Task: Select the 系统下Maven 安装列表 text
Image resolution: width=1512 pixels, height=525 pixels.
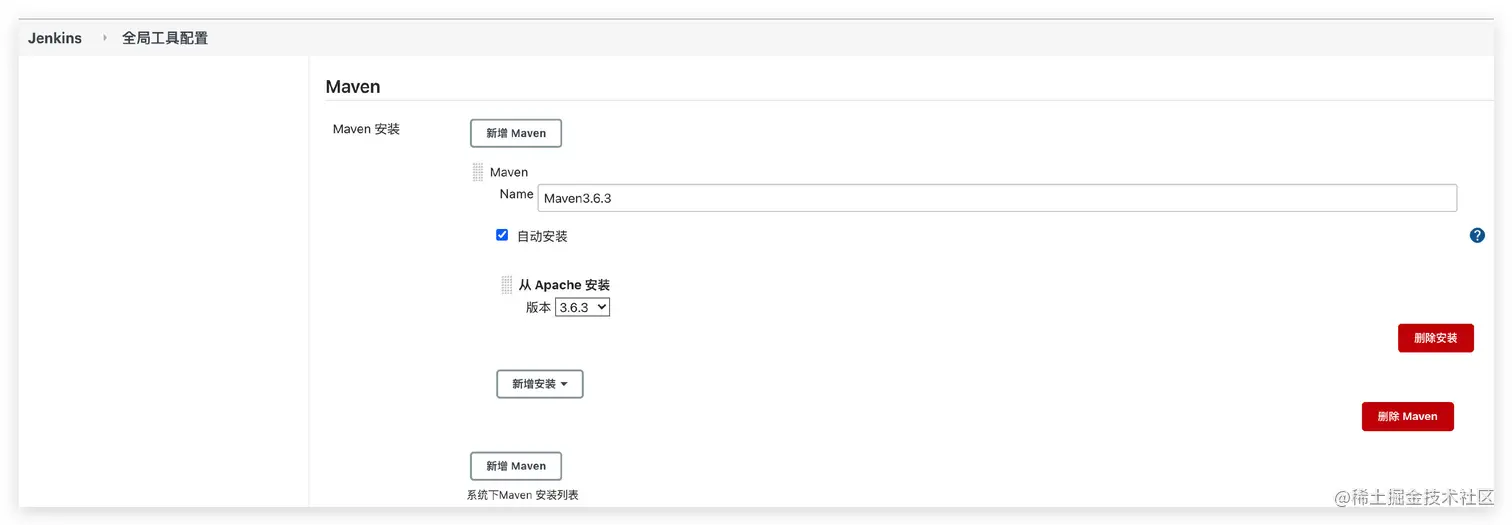Action: 523,495
